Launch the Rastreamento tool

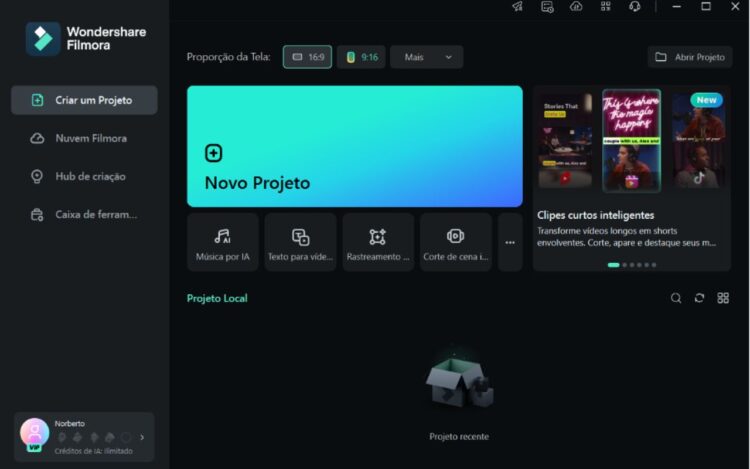[x=378, y=242]
